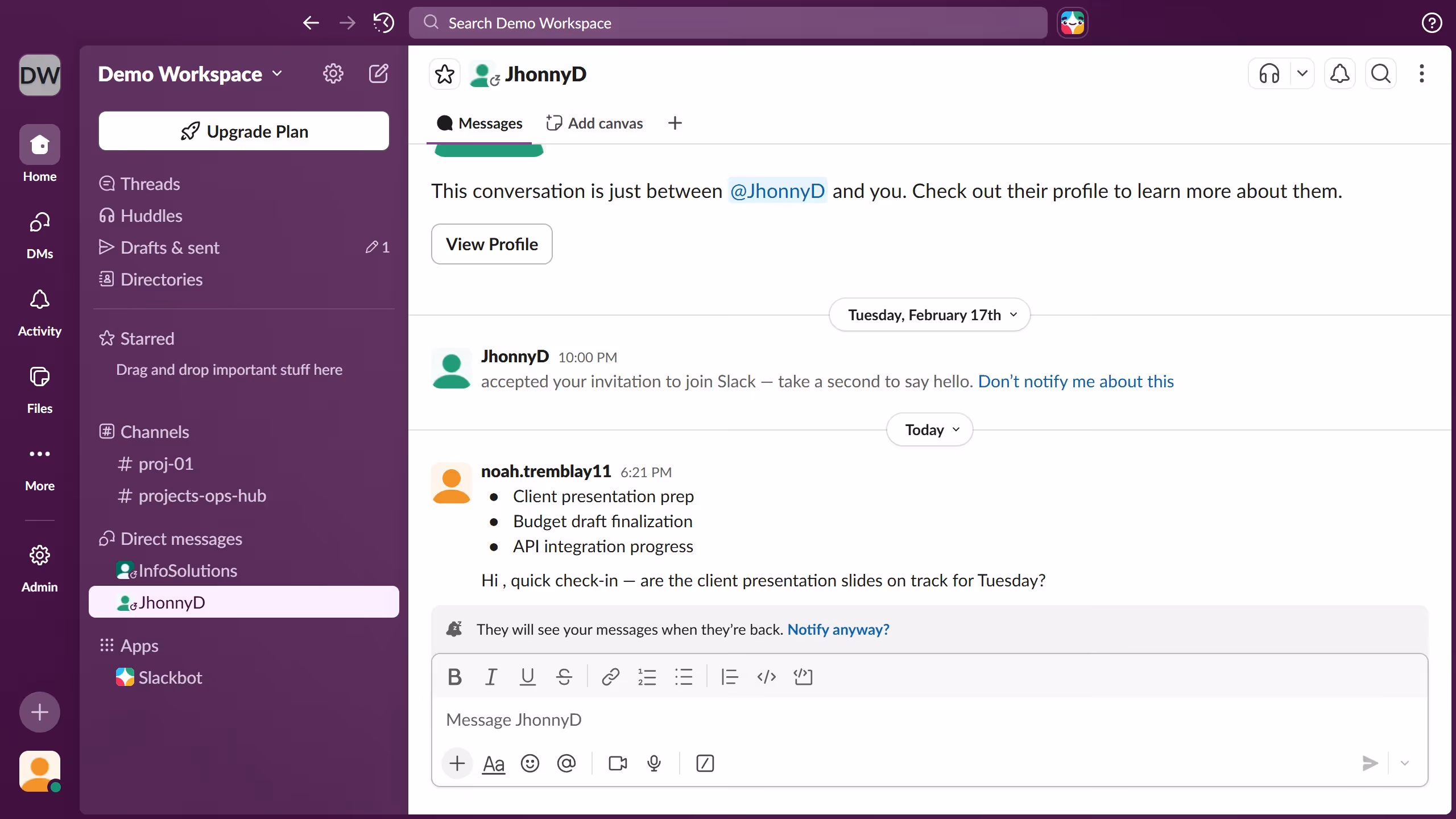
Task: Click the View Profile button
Action: (491, 244)
